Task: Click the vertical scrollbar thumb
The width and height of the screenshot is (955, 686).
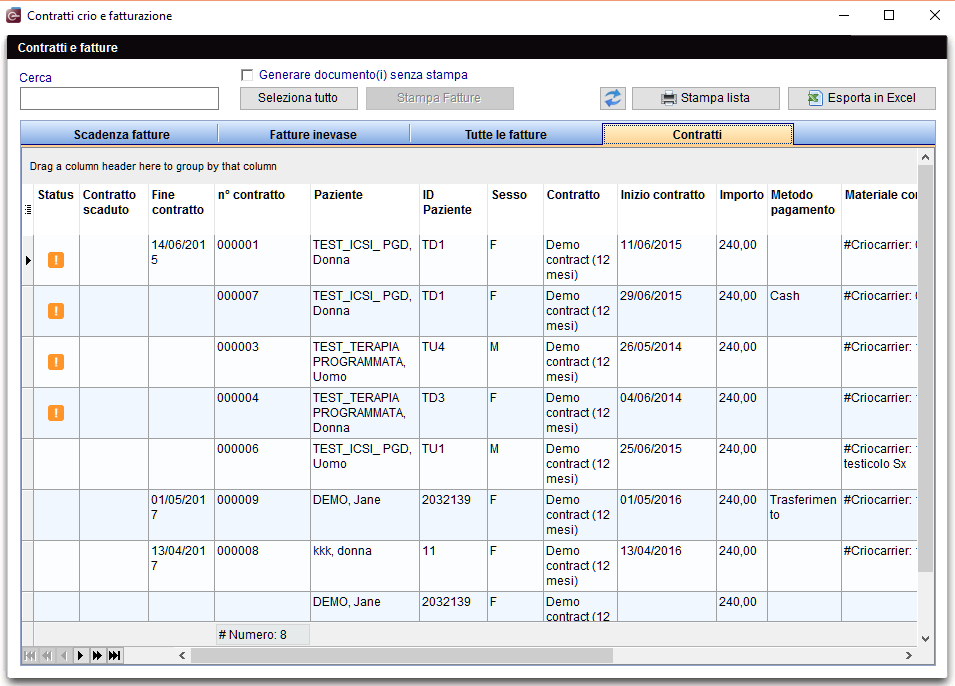Action: 925,369
